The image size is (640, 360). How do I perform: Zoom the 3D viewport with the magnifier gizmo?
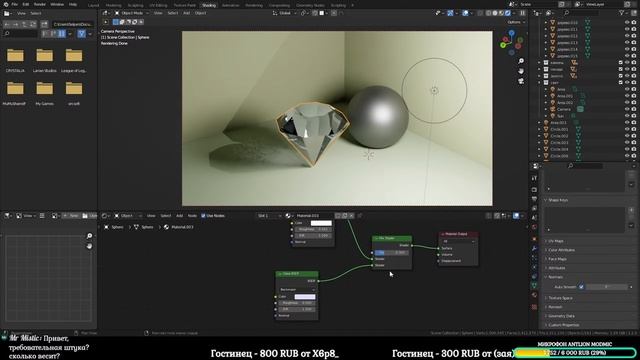tap(521, 61)
